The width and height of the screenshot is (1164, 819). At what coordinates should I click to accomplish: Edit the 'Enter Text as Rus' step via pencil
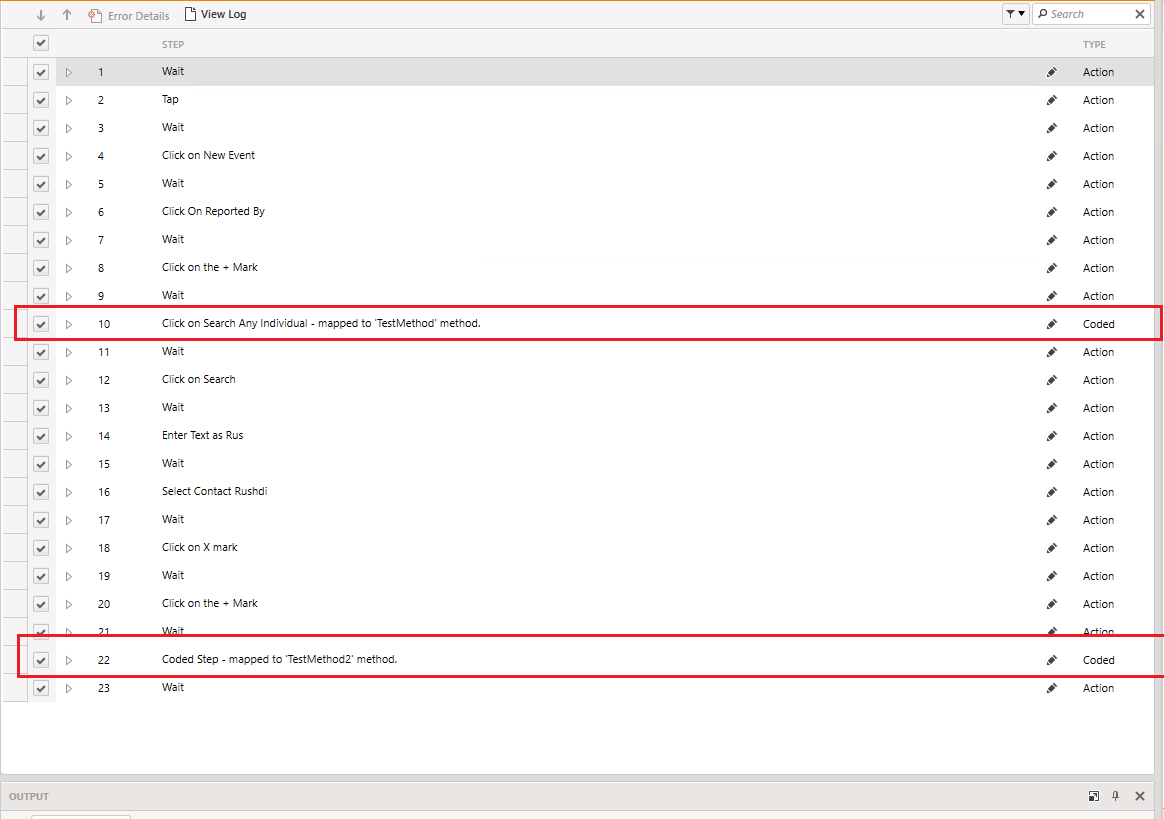1051,436
